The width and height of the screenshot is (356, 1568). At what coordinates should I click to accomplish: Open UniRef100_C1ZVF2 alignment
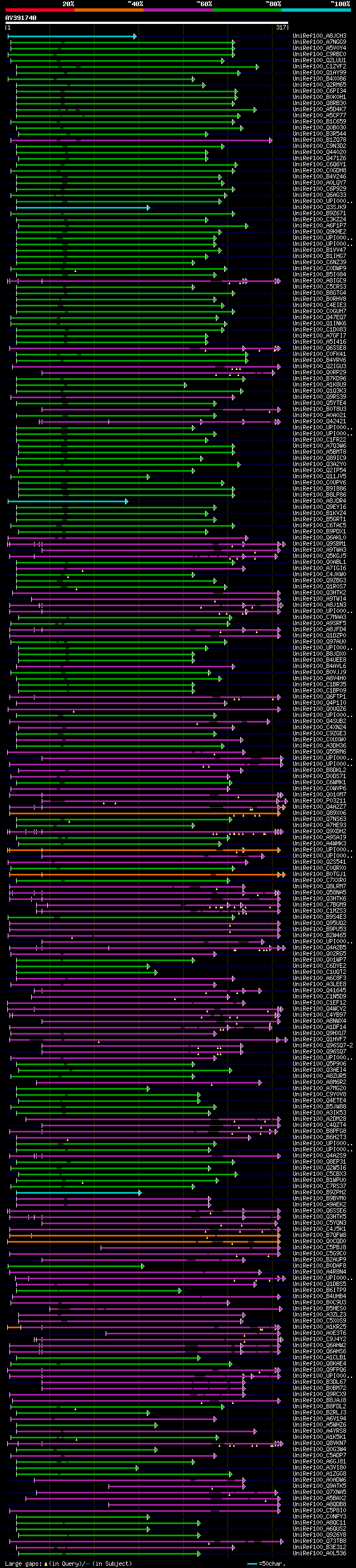click(x=319, y=66)
